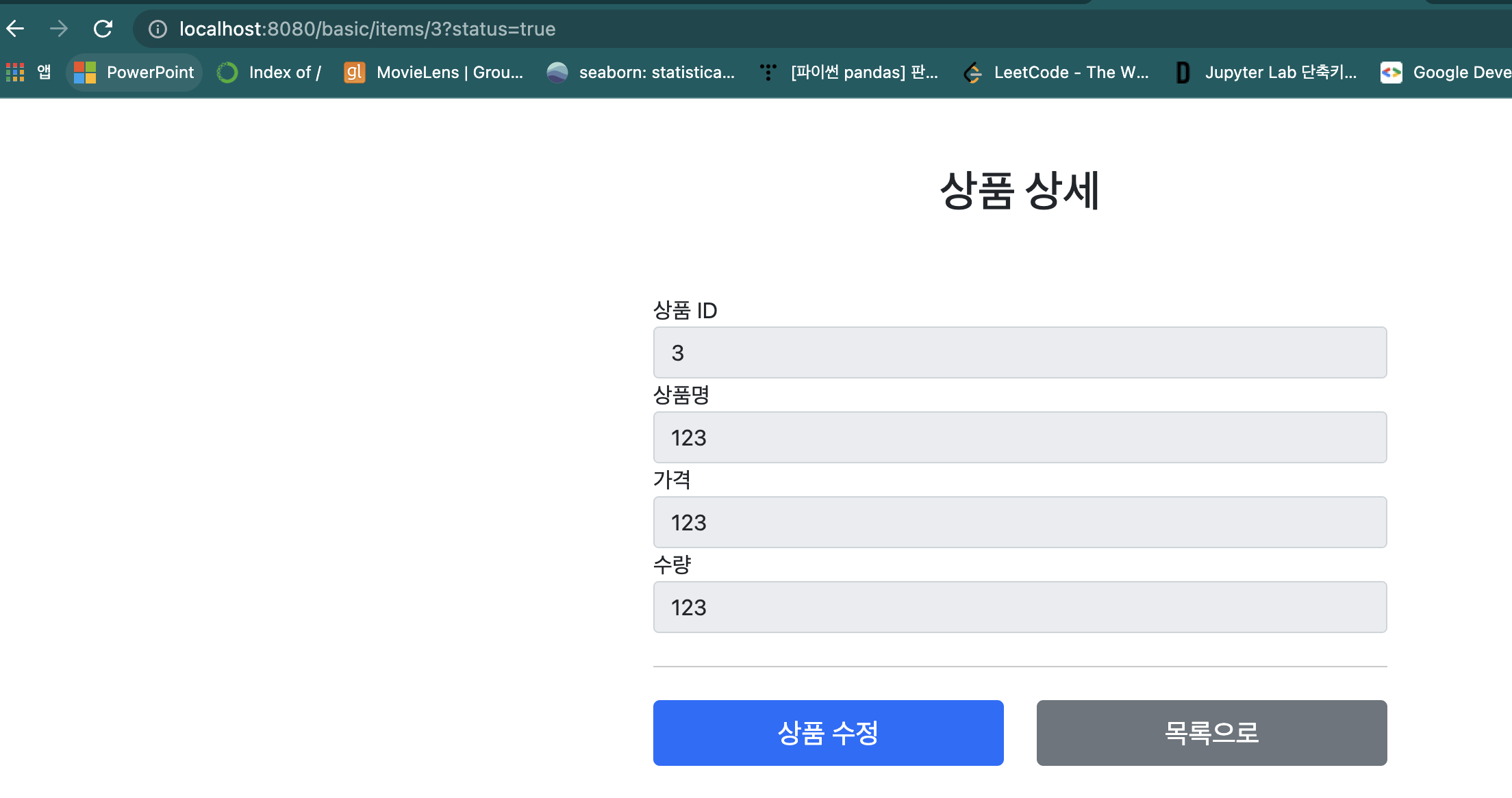This screenshot has width=1512, height=798.
Task: Open the apps grid bookmark icon
Action: point(15,72)
